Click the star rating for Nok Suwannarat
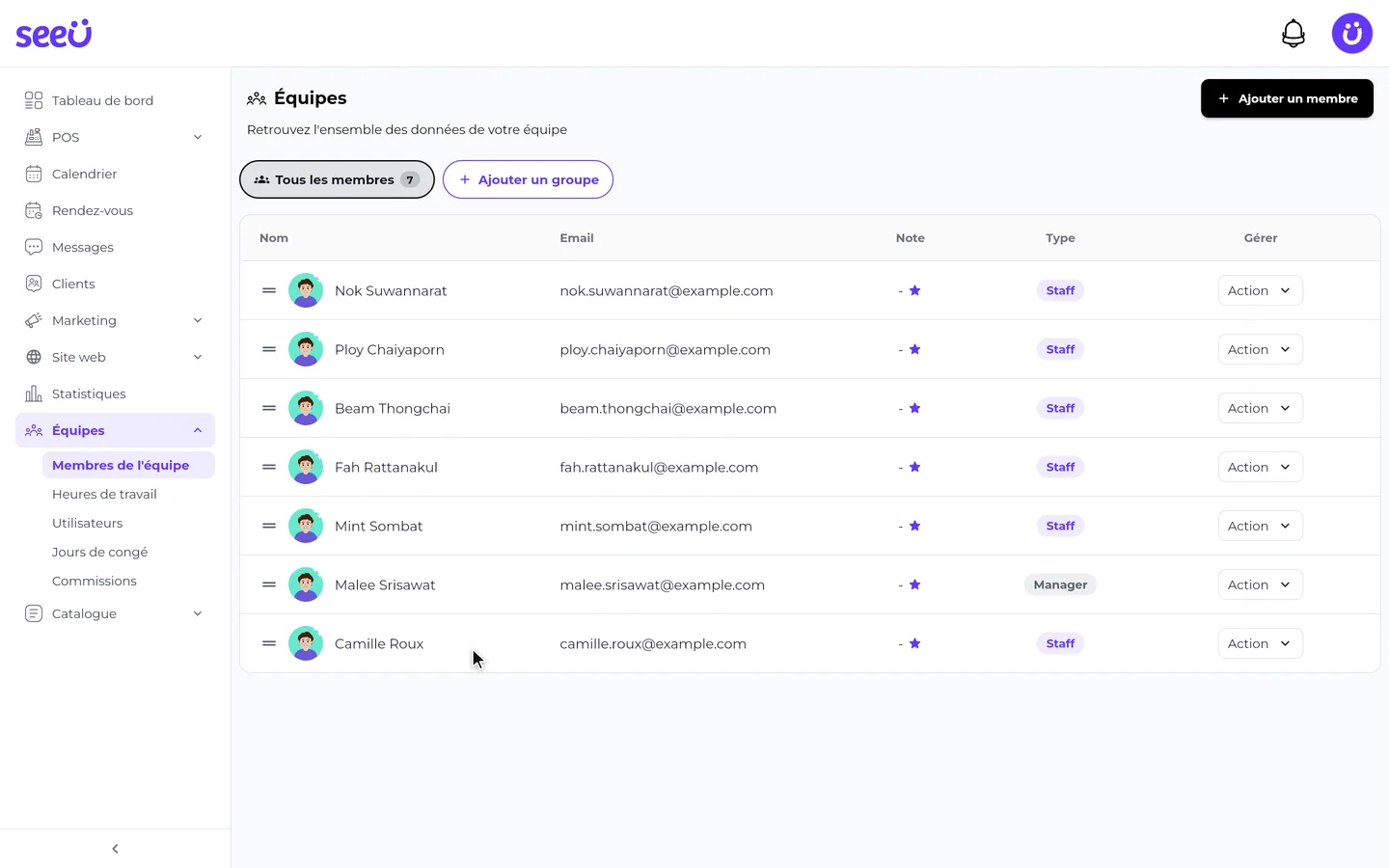 [x=914, y=290]
